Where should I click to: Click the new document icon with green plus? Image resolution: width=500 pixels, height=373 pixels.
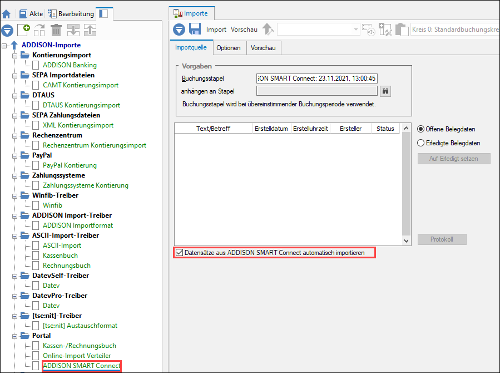point(23,30)
